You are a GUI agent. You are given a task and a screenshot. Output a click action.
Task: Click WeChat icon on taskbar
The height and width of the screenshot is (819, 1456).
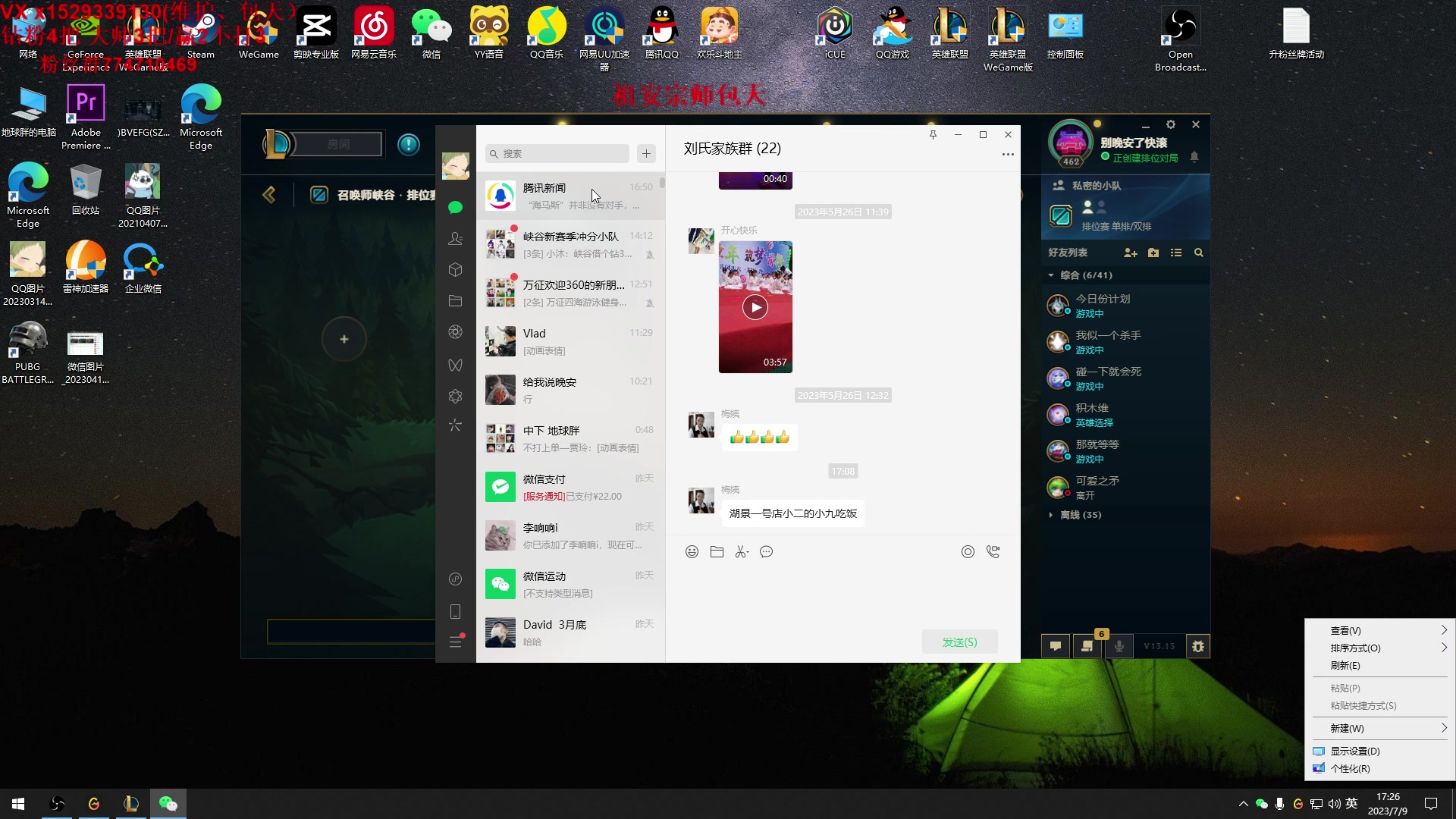168,804
